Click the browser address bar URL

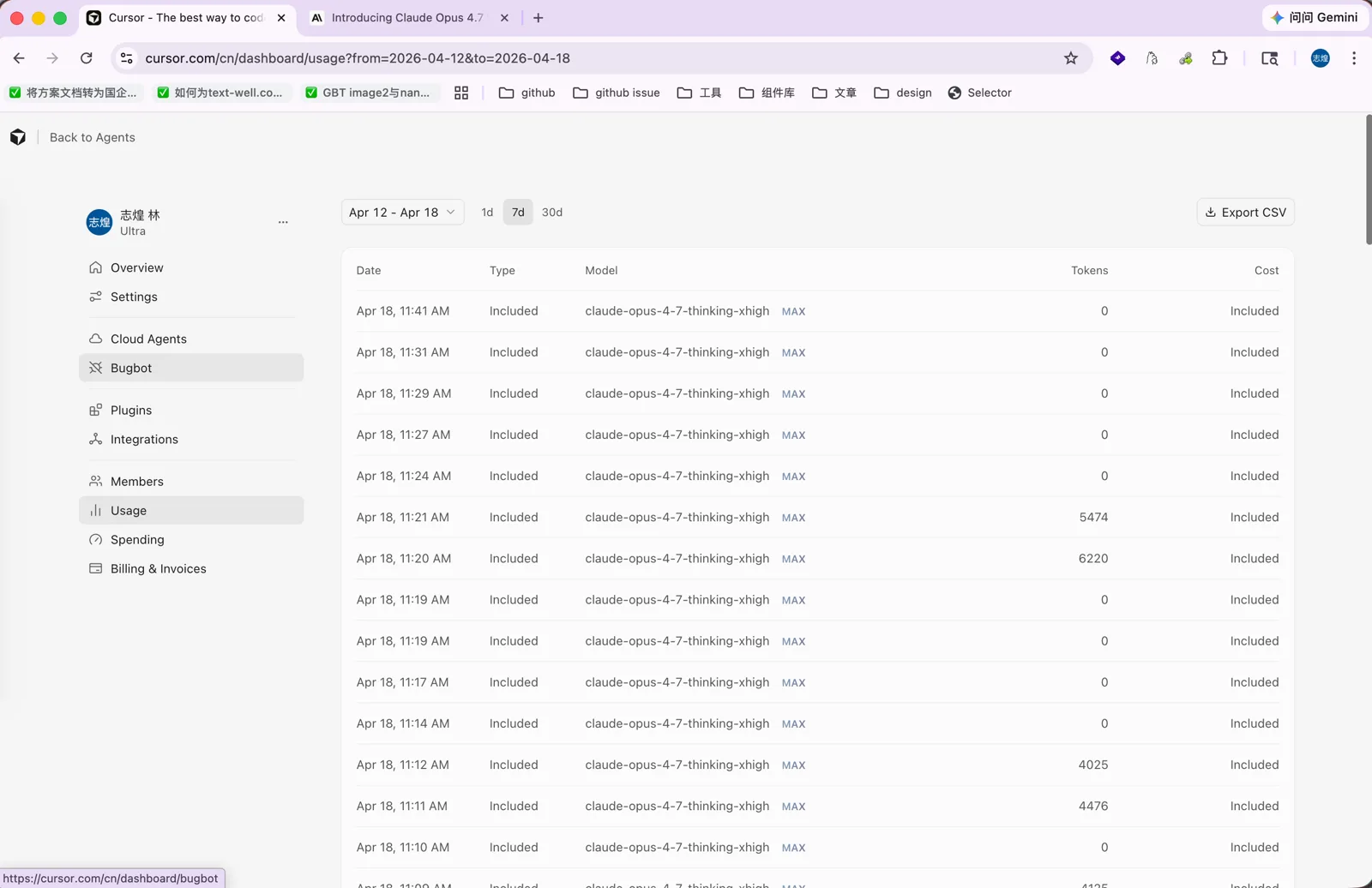pyautogui.click(x=358, y=58)
